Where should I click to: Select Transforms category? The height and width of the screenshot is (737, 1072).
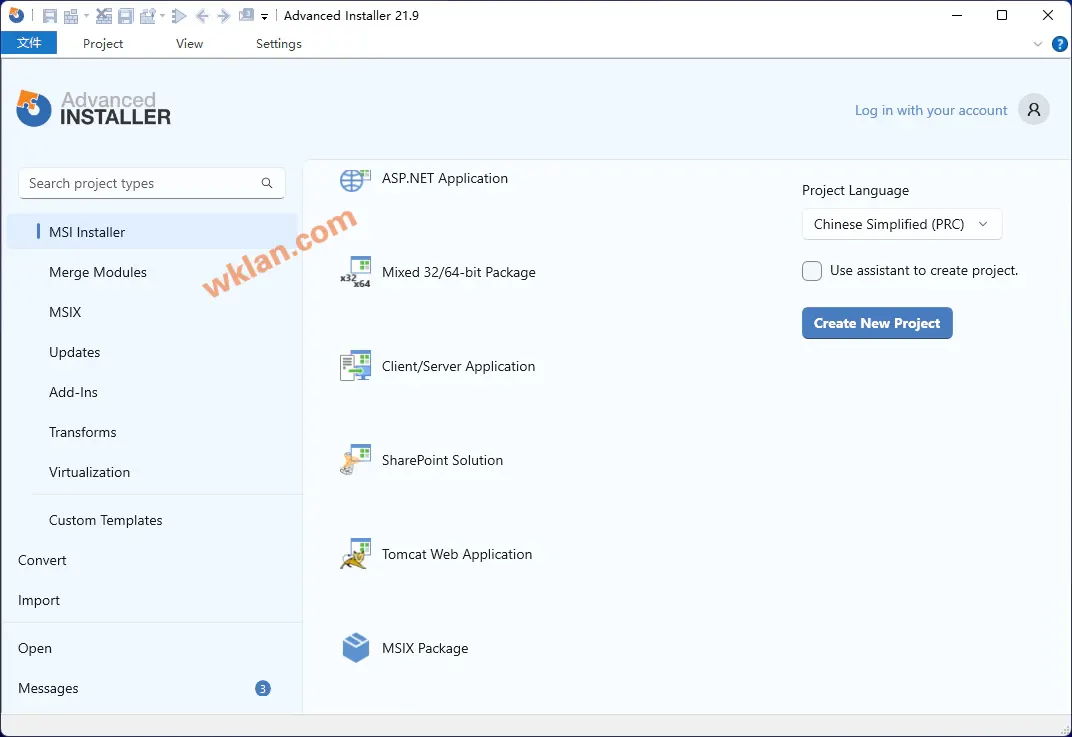[83, 432]
